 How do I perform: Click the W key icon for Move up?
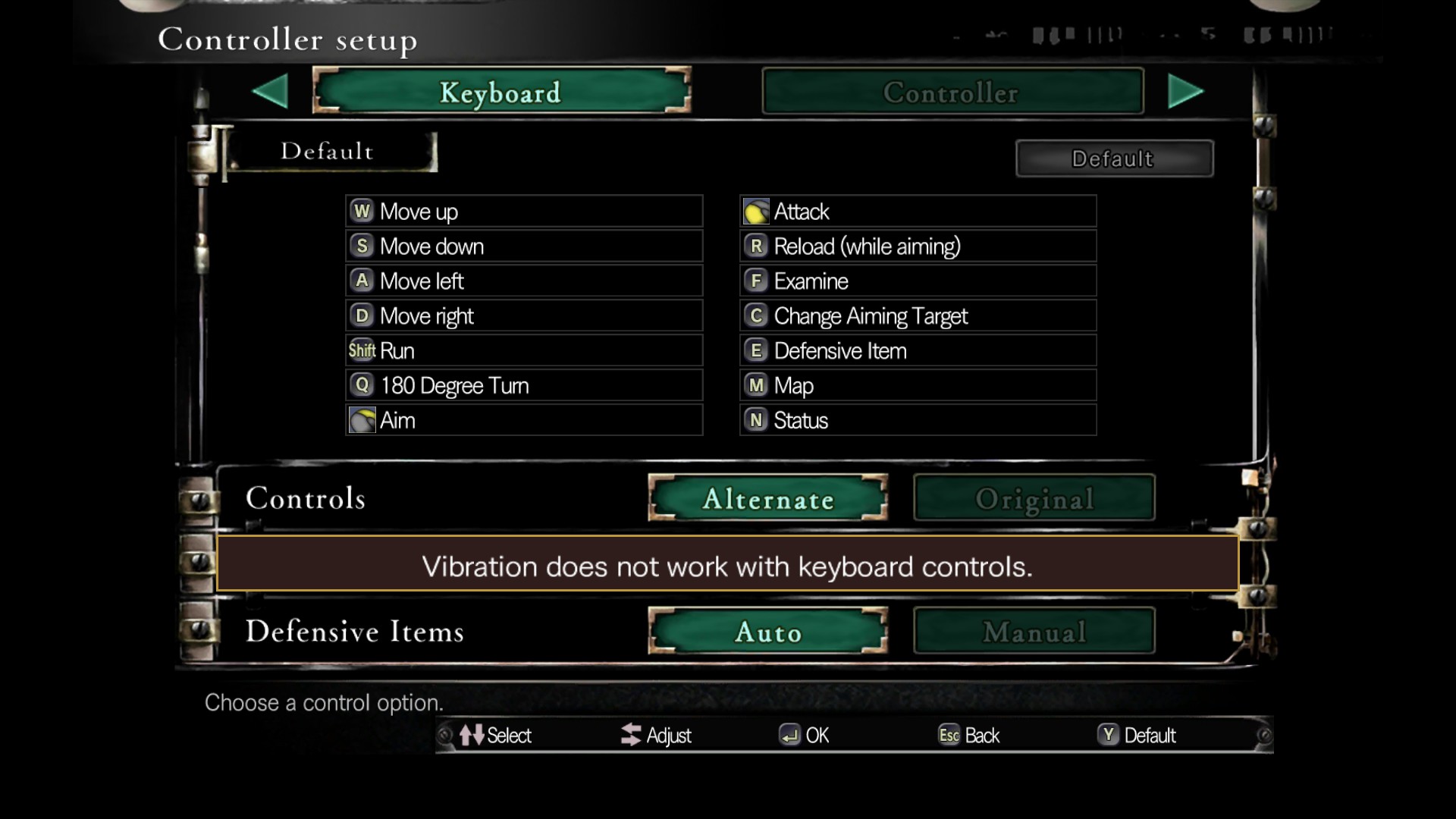362,211
